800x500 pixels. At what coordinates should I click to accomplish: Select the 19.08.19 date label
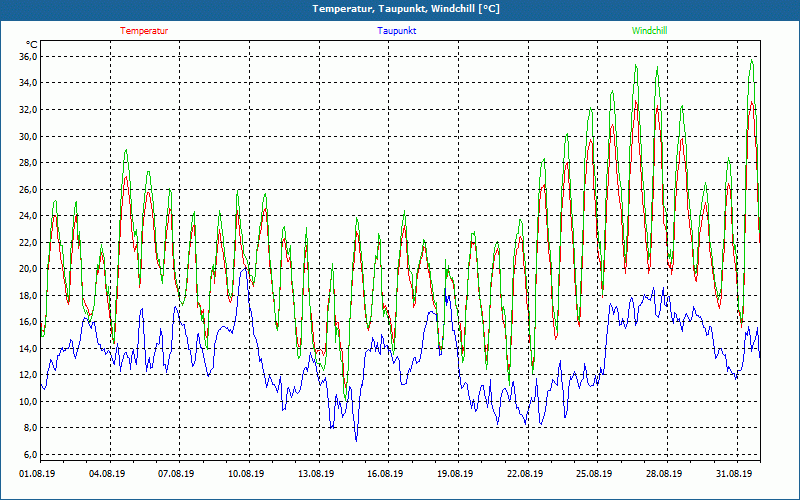pos(455,474)
